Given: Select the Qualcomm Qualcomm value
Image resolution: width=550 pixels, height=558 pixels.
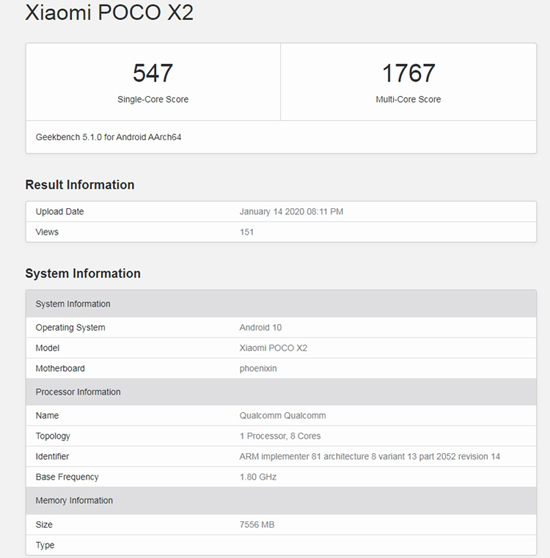Looking at the screenshot, I should tap(282, 415).
